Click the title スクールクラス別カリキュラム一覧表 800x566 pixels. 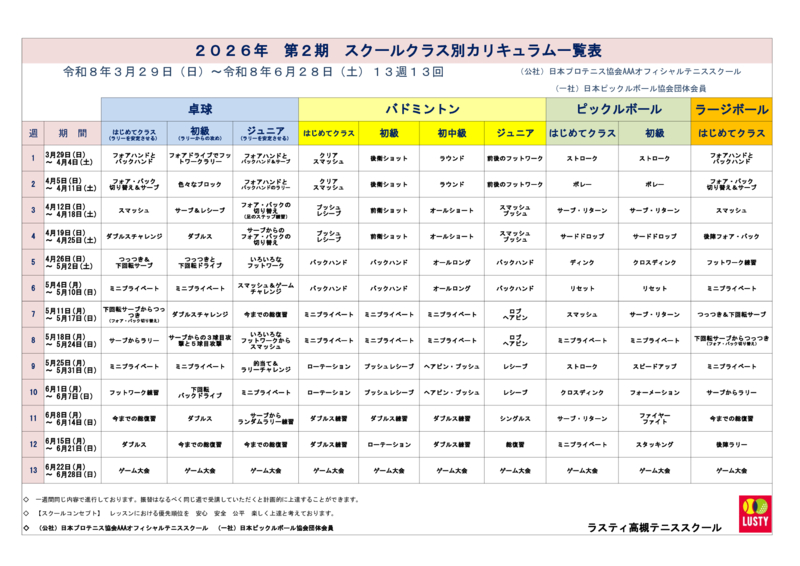coord(473,51)
